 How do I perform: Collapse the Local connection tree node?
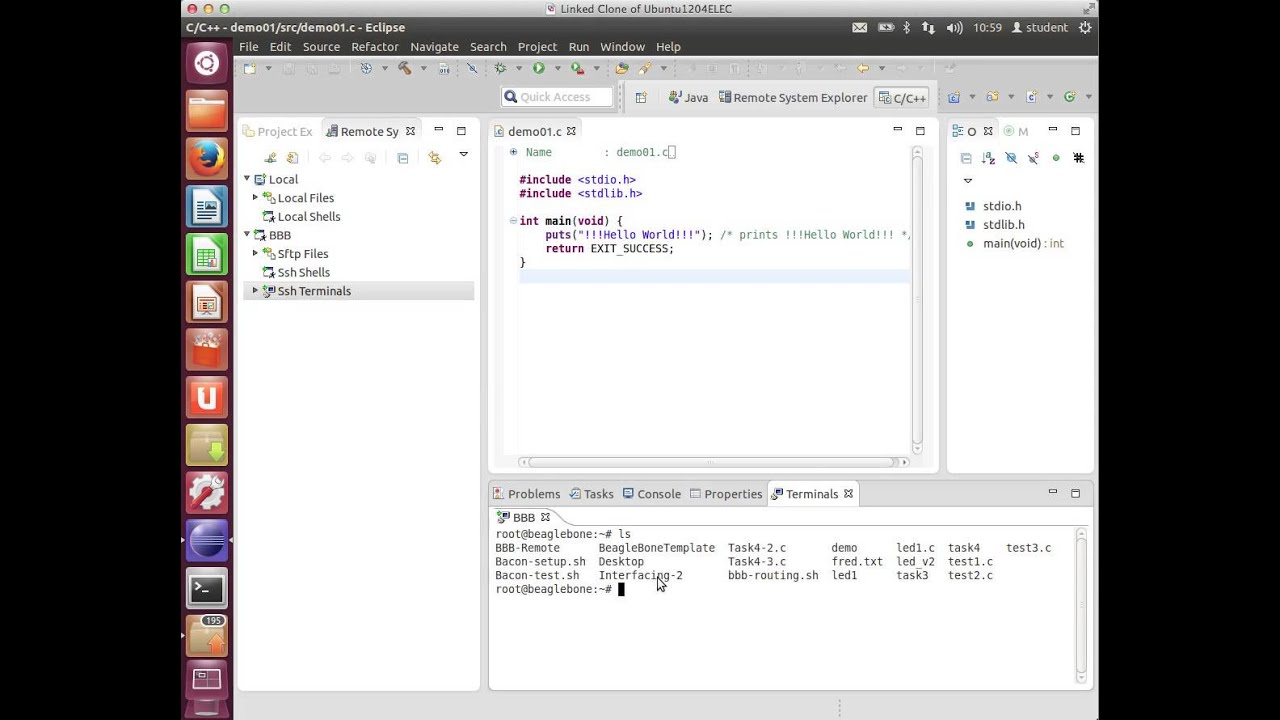(247, 179)
